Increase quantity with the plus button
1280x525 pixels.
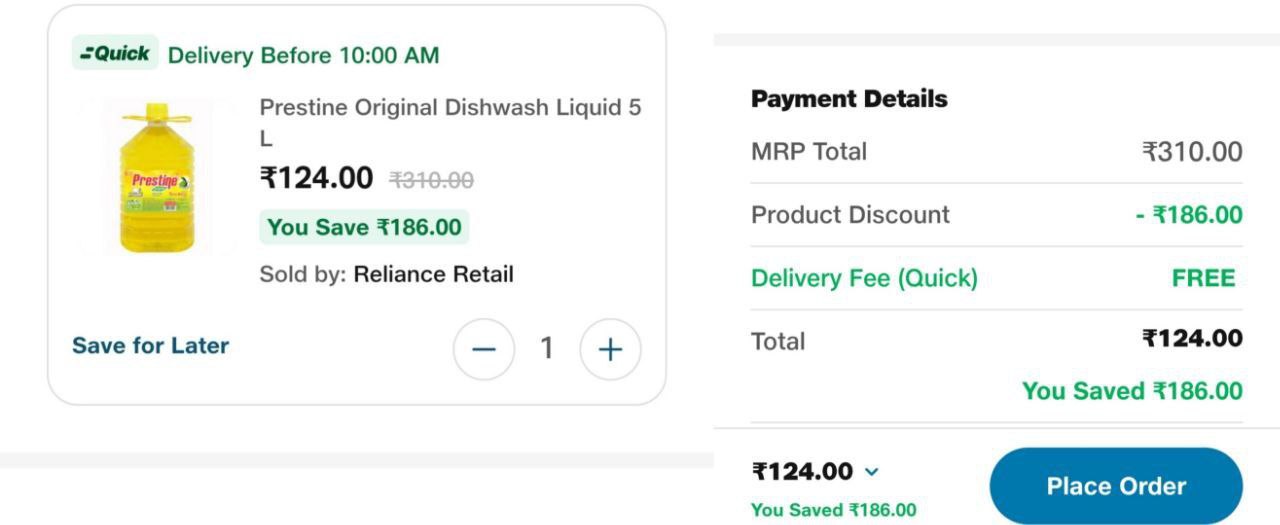610,349
